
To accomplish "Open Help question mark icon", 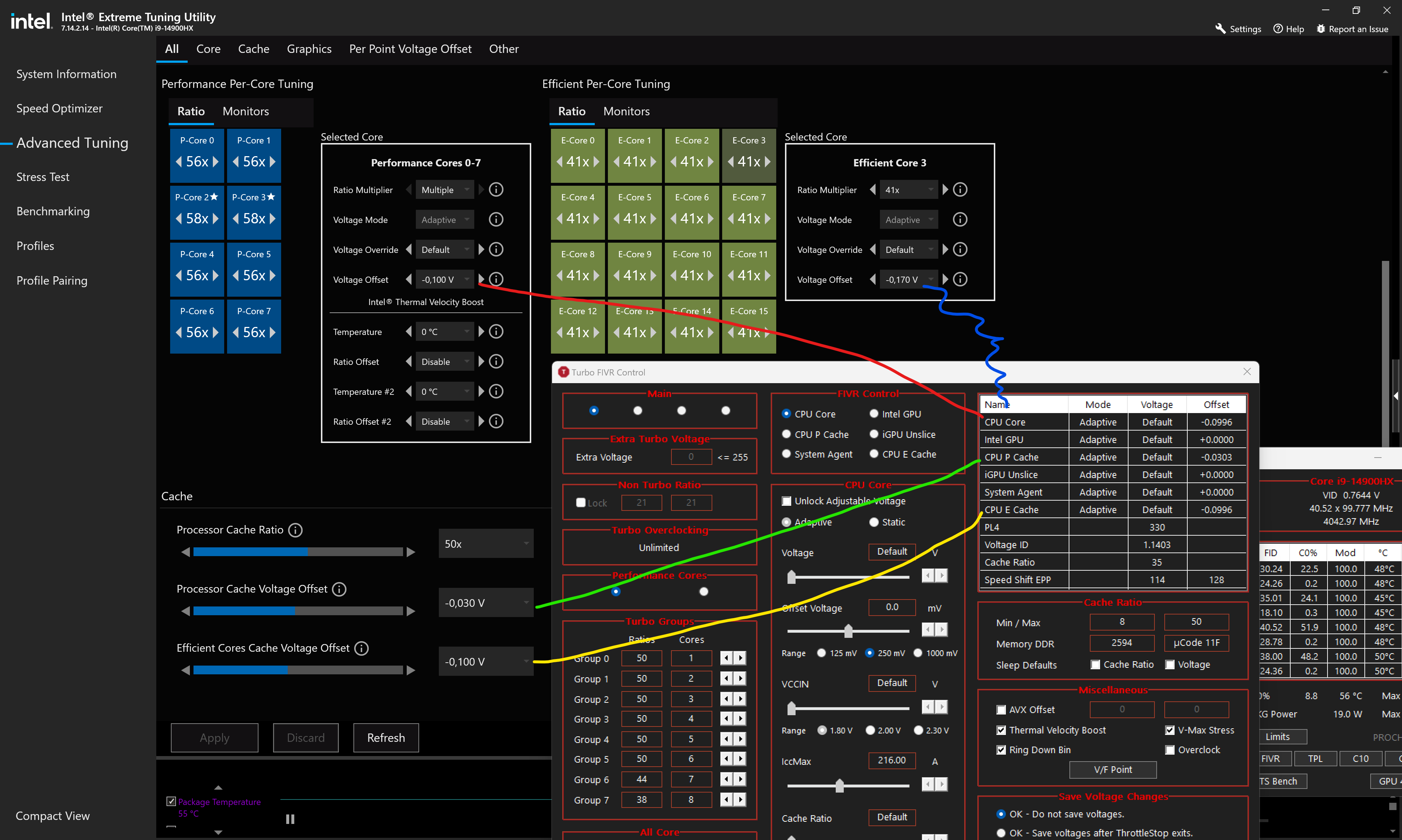I will [x=1278, y=29].
